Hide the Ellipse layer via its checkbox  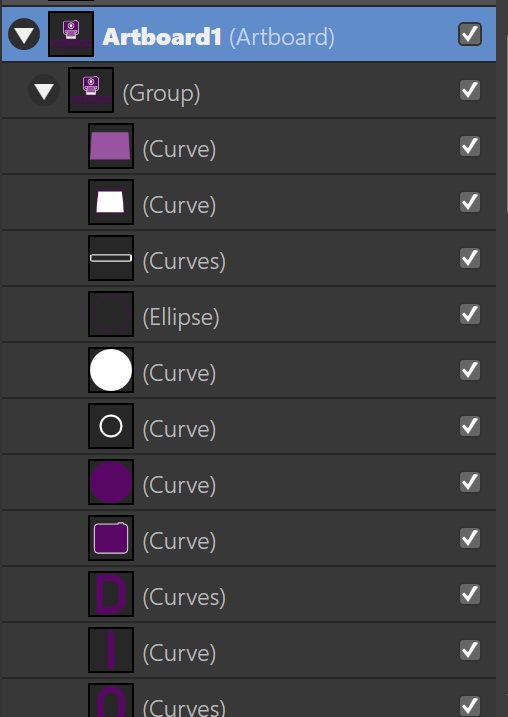point(470,314)
